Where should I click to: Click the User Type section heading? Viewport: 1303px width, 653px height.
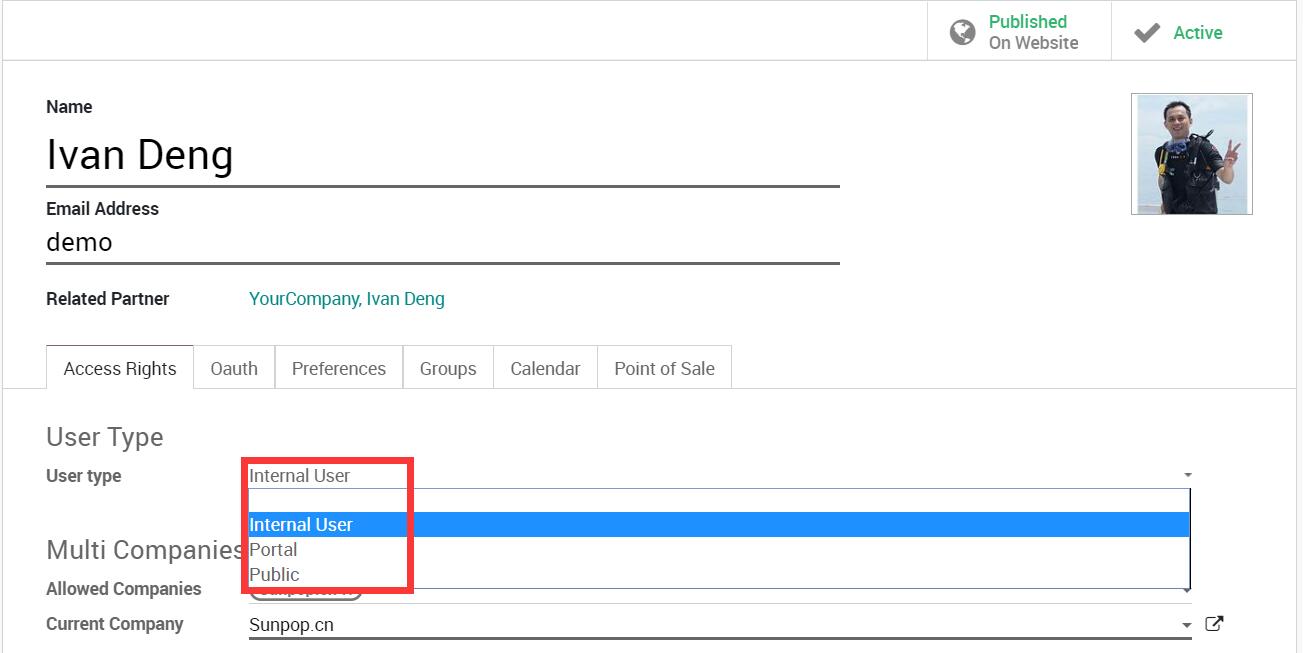(x=105, y=437)
